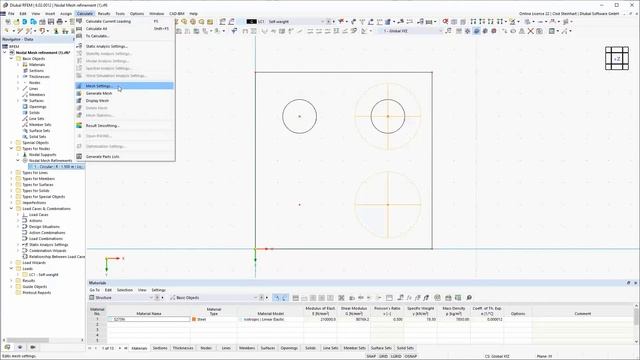The height and width of the screenshot is (360, 640).
Task: Click the +Z view cube
Action: pos(617,58)
